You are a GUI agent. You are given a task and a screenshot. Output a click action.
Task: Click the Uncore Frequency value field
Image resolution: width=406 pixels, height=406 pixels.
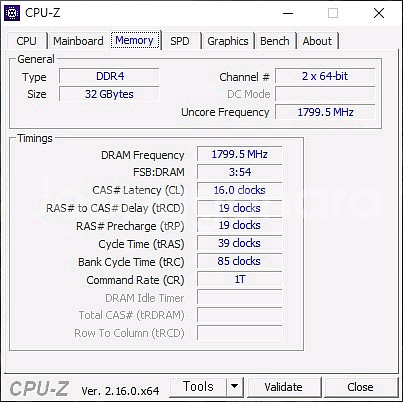click(x=325, y=112)
